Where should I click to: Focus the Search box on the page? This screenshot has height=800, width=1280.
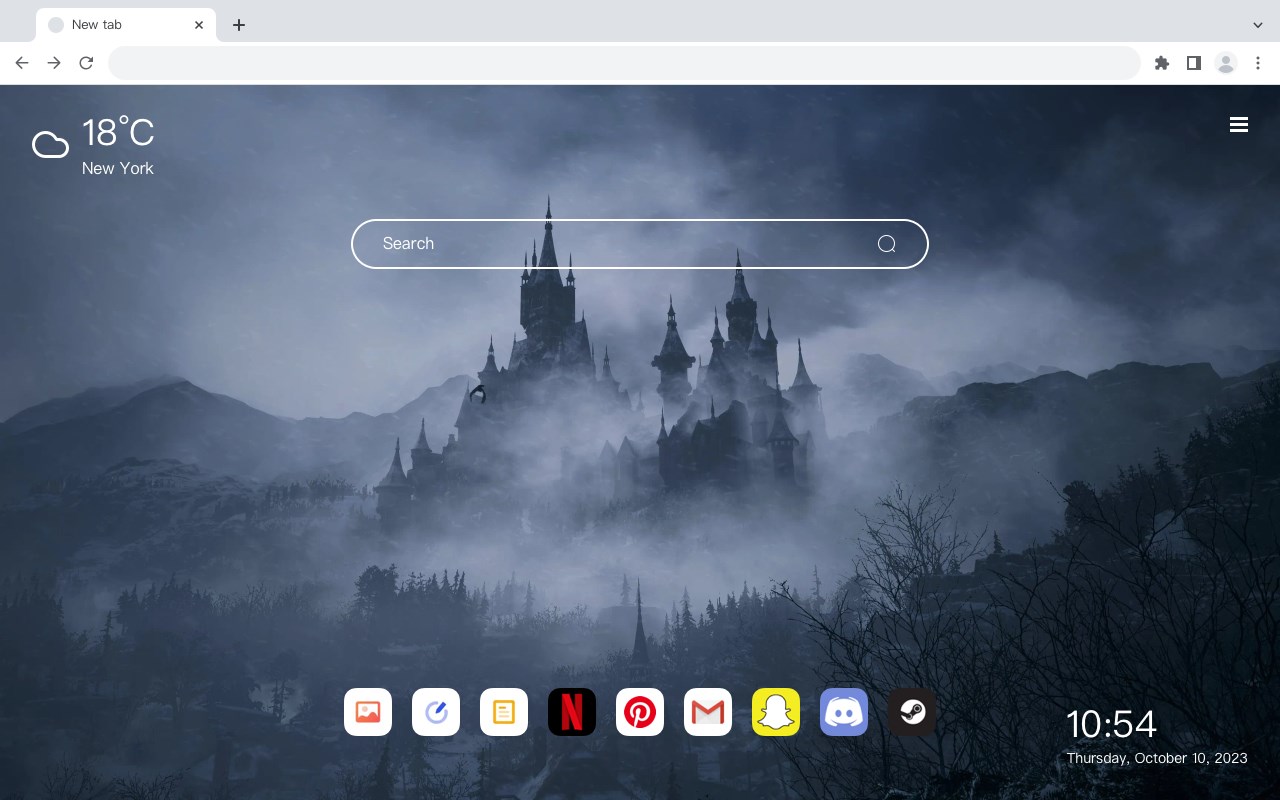[x=640, y=244]
